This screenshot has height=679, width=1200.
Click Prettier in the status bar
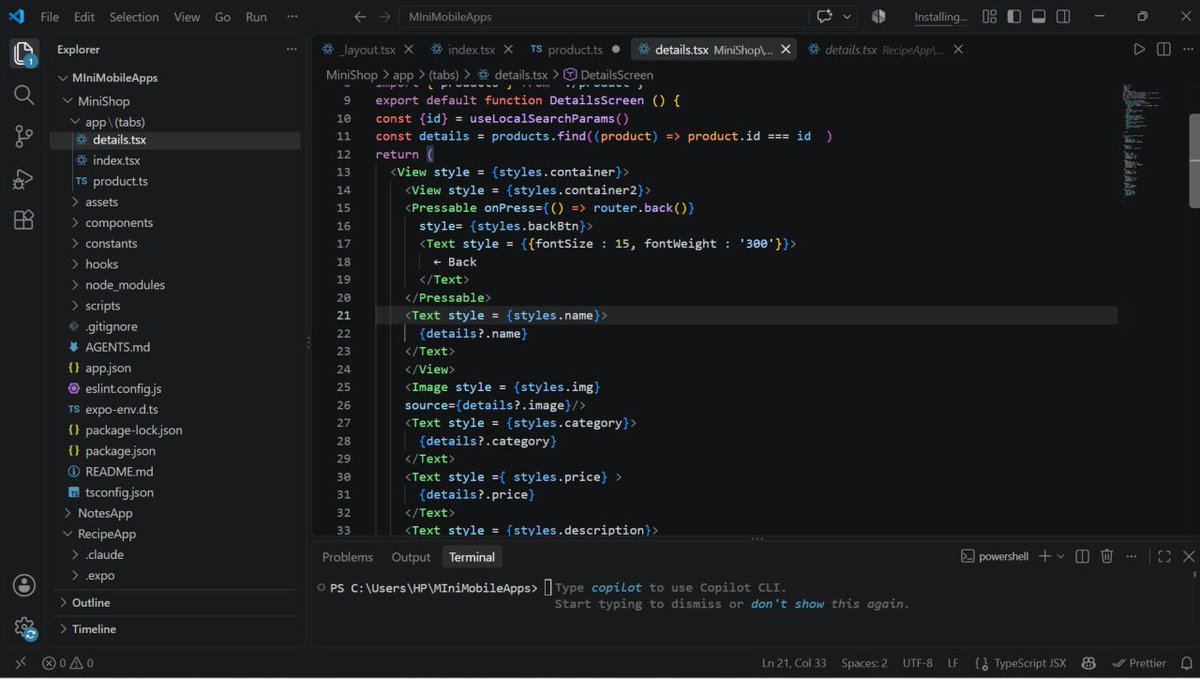[x=1138, y=663]
